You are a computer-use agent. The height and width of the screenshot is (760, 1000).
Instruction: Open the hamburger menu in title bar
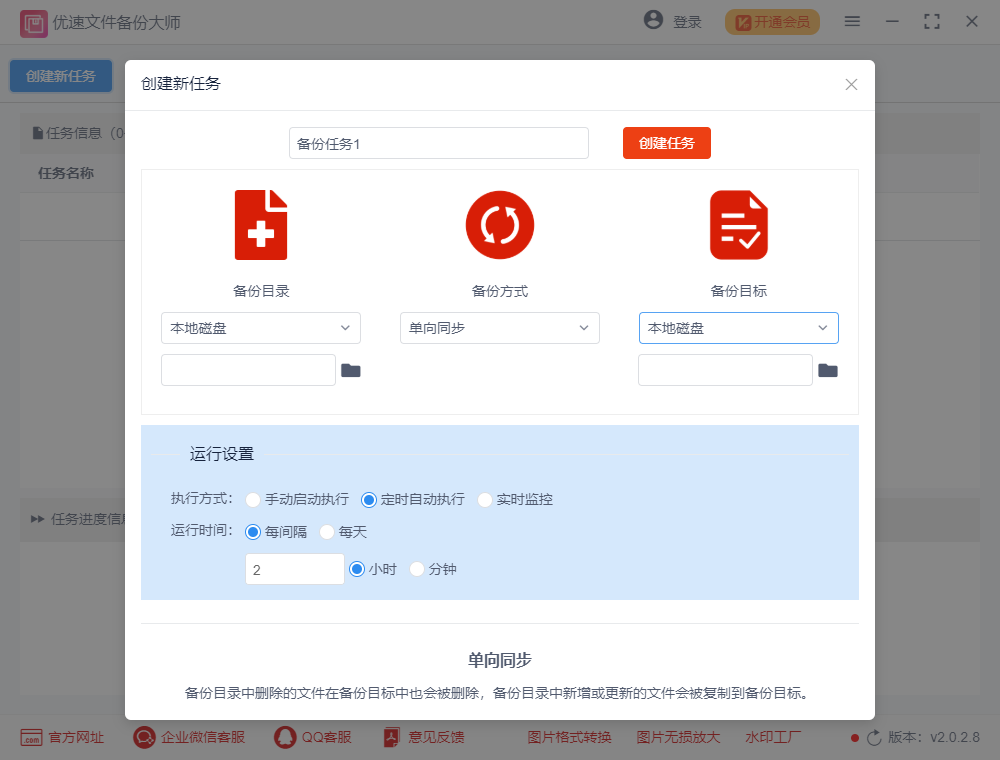click(852, 20)
